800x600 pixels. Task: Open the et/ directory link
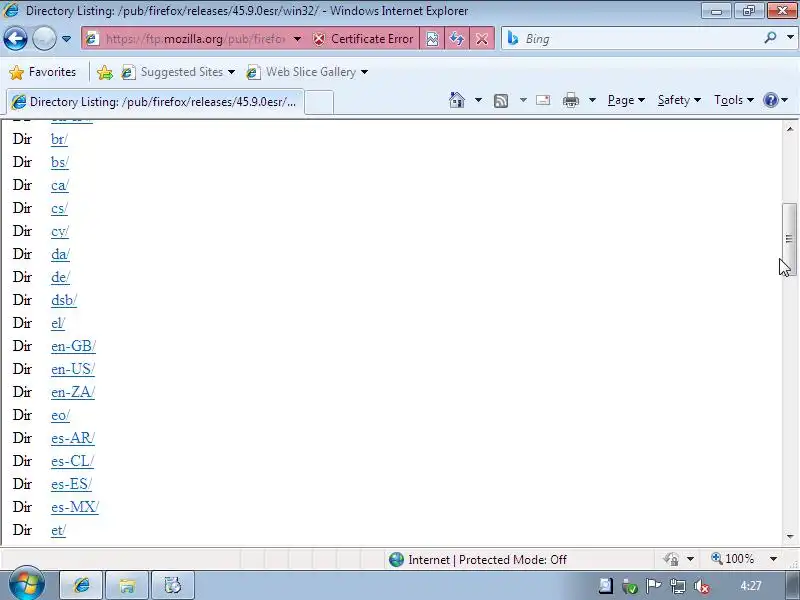pos(58,530)
